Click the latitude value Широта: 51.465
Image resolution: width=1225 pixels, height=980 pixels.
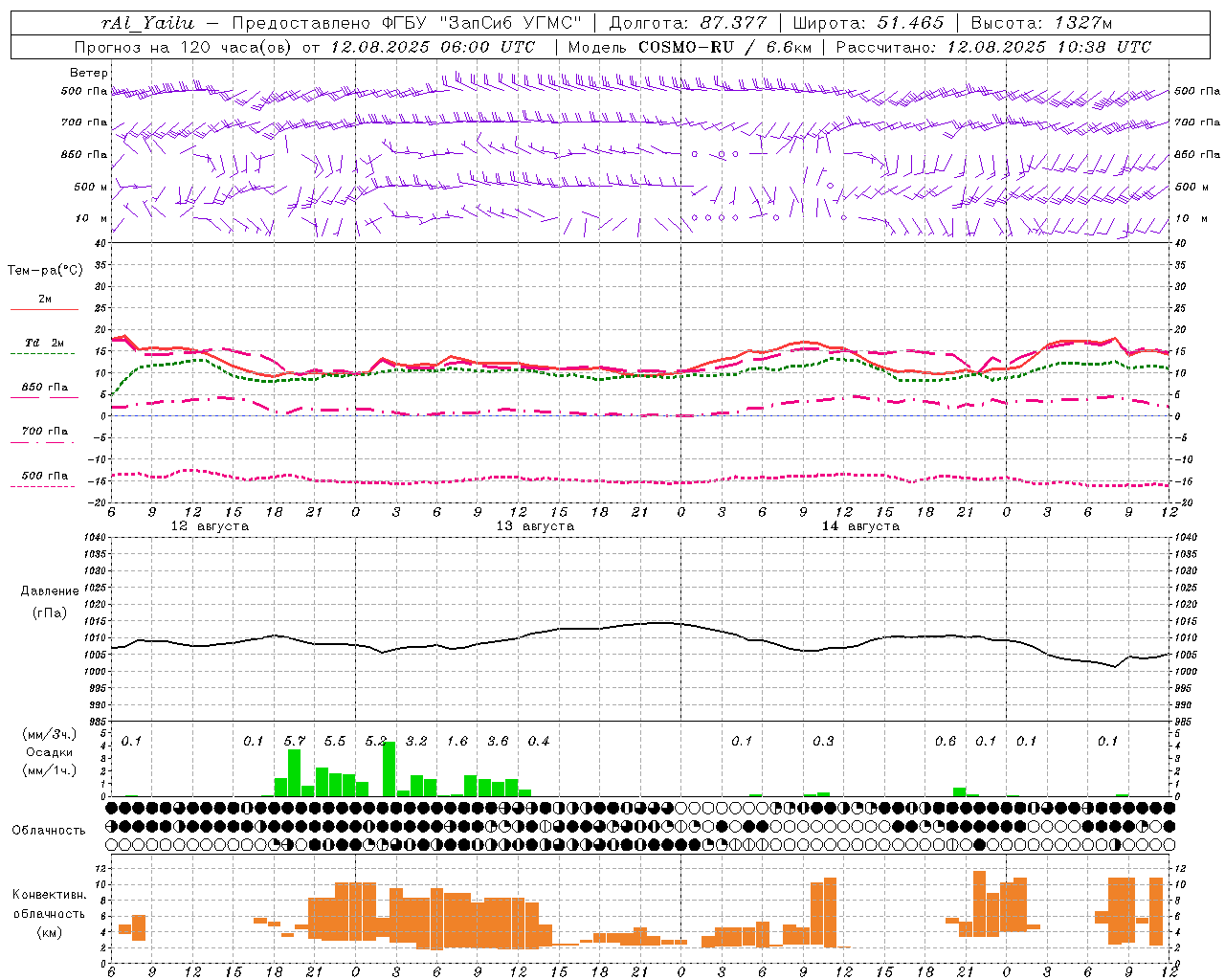point(868,23)
